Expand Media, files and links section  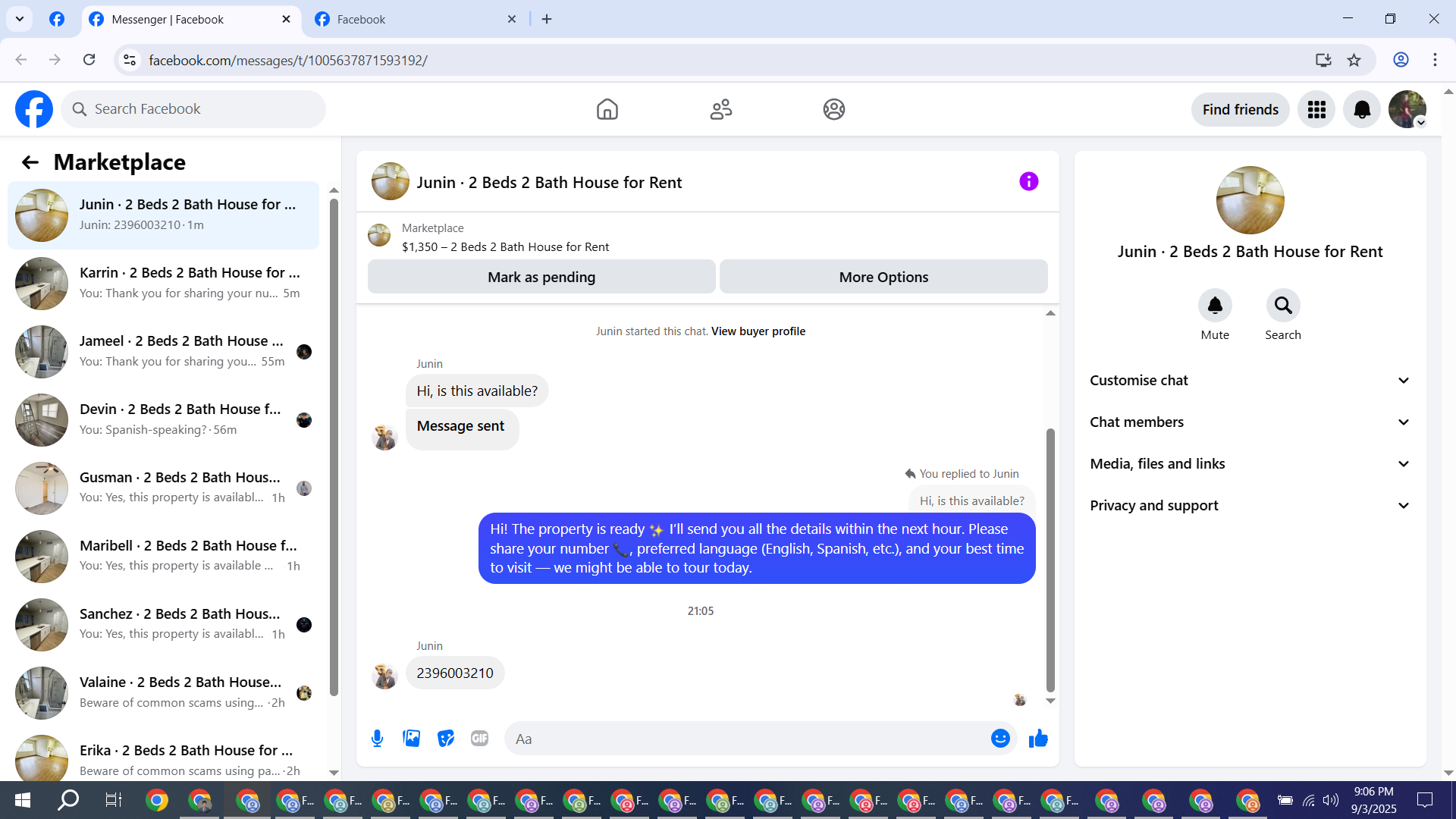[1250, 464]
